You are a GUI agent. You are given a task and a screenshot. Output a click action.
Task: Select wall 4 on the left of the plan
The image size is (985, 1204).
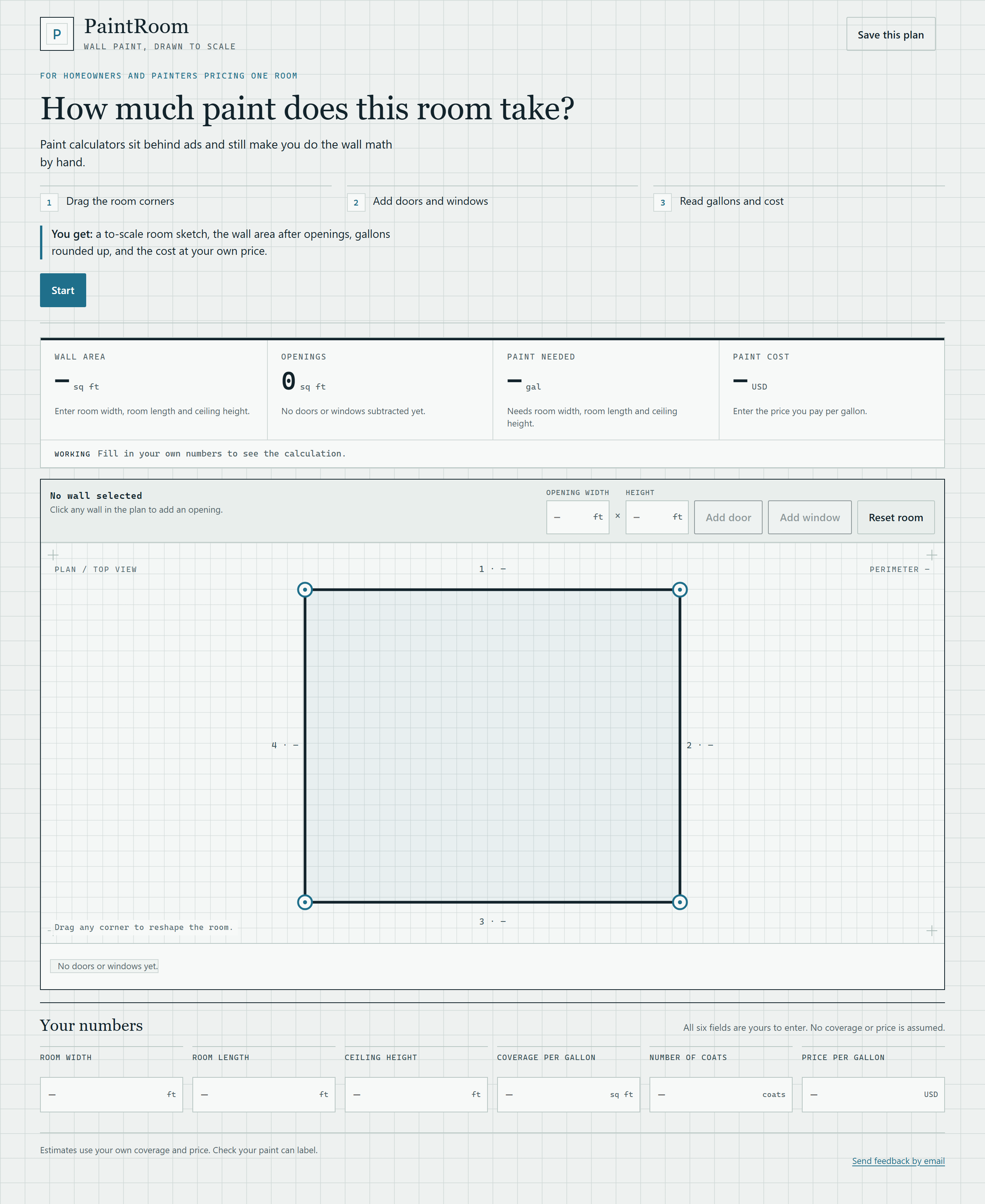pyautogui.click(x=305, y=746)
